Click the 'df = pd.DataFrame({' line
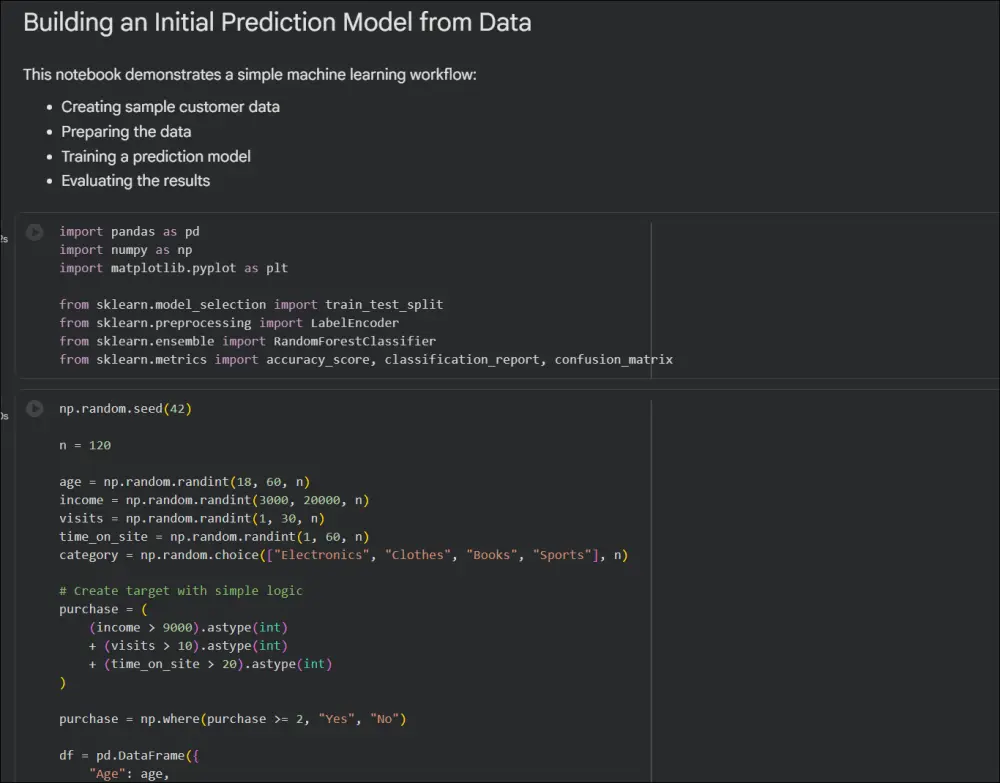The height and width of the screenshot is (783, 1000). [129, 756]
